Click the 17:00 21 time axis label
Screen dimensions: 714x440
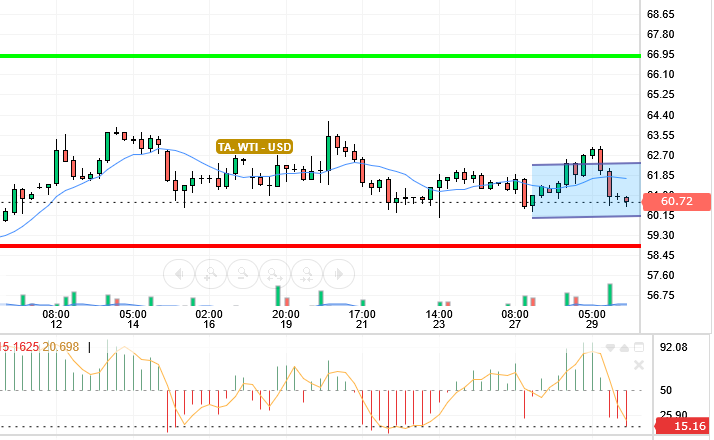[x=362, y=319]
